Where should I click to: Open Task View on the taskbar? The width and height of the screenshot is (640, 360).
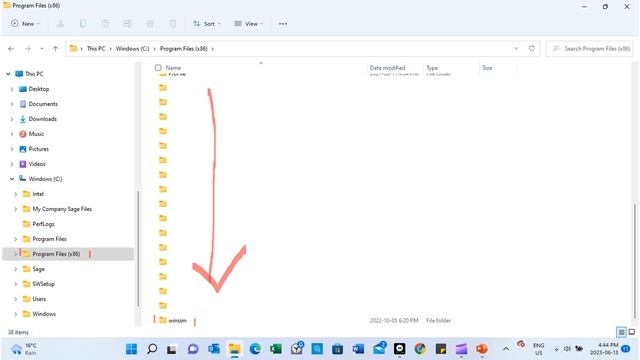pyautogui.click(x=172, y=349)
